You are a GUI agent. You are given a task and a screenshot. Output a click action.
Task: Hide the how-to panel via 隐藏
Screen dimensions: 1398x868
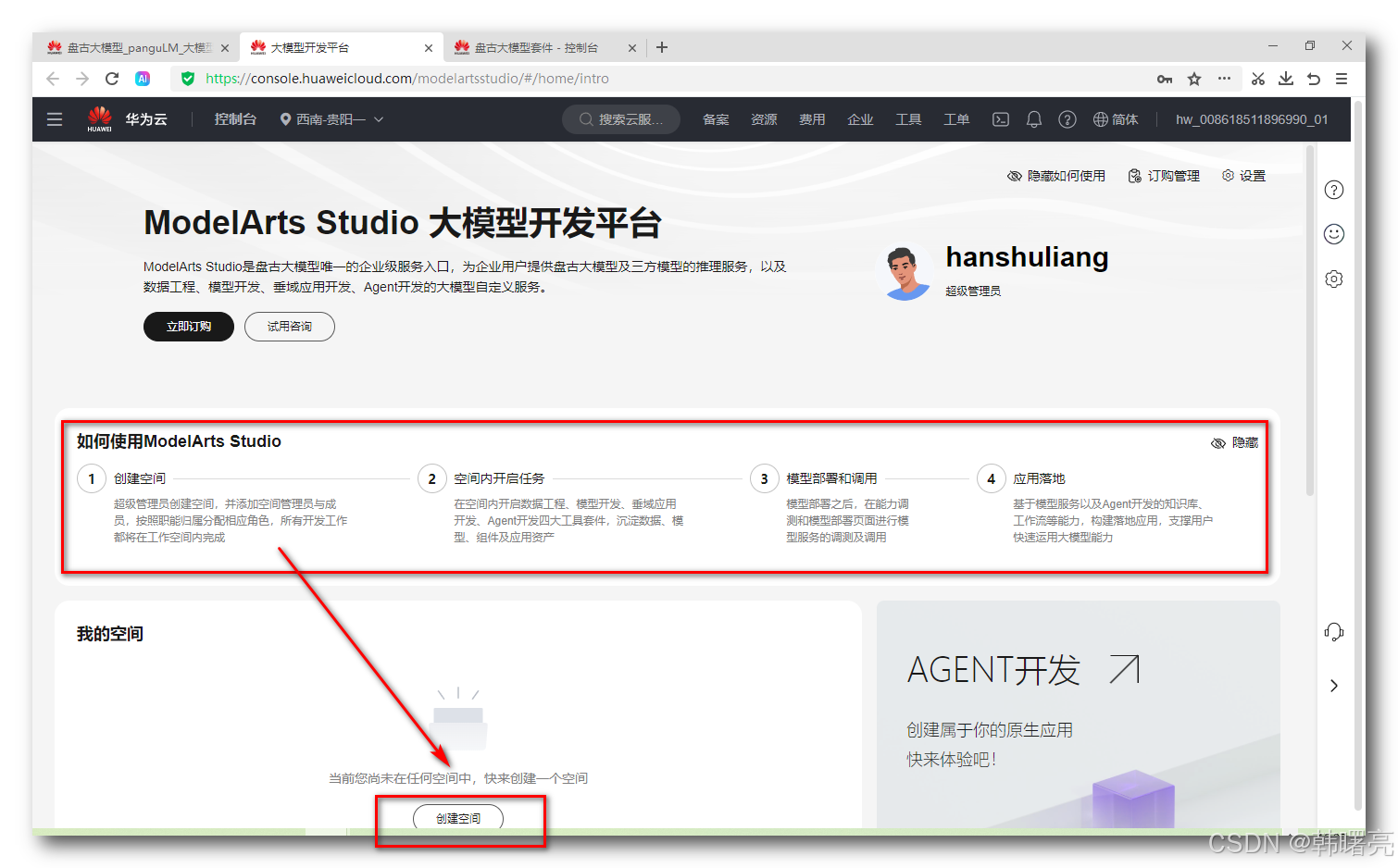point(1235,443)
